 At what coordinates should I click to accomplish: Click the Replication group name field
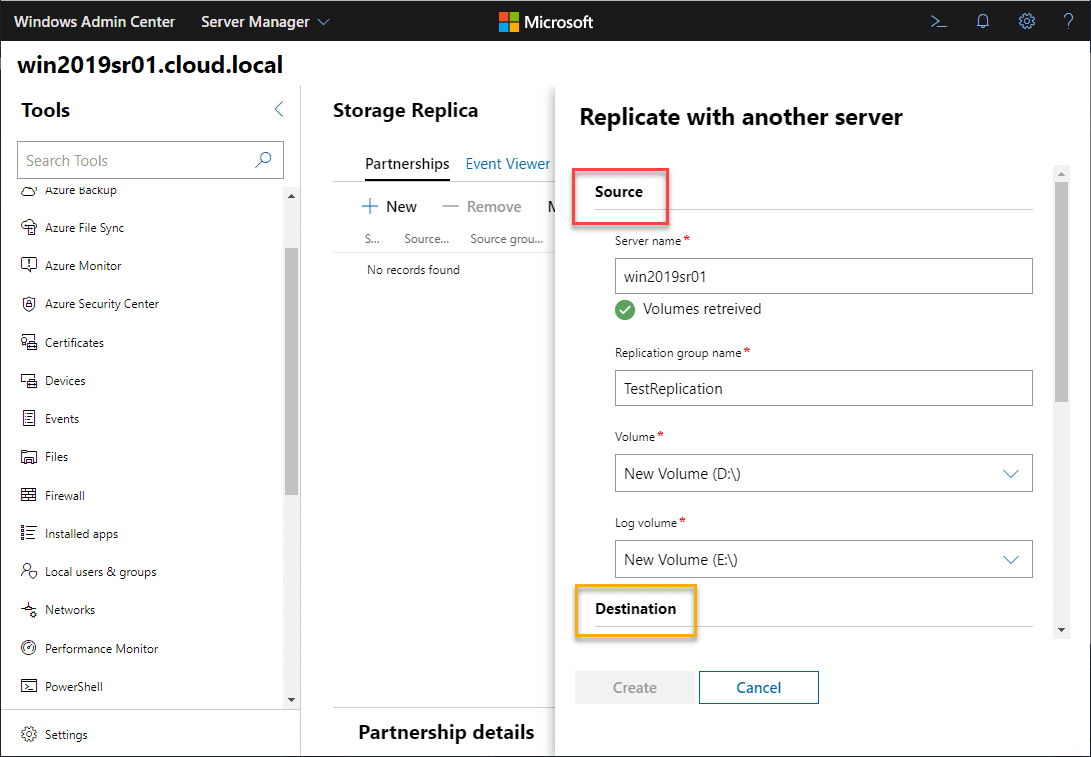(823, 388)
